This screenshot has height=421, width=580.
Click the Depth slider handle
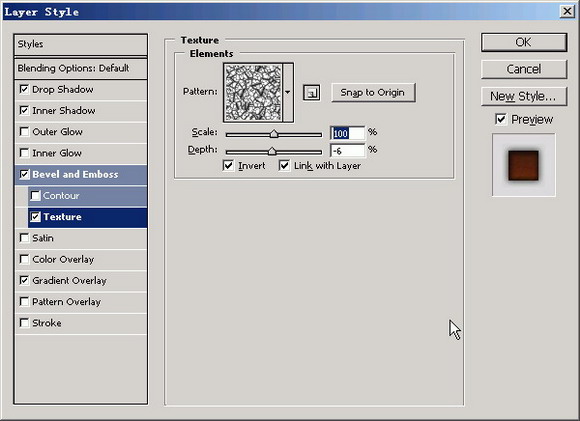coord(272,151)
